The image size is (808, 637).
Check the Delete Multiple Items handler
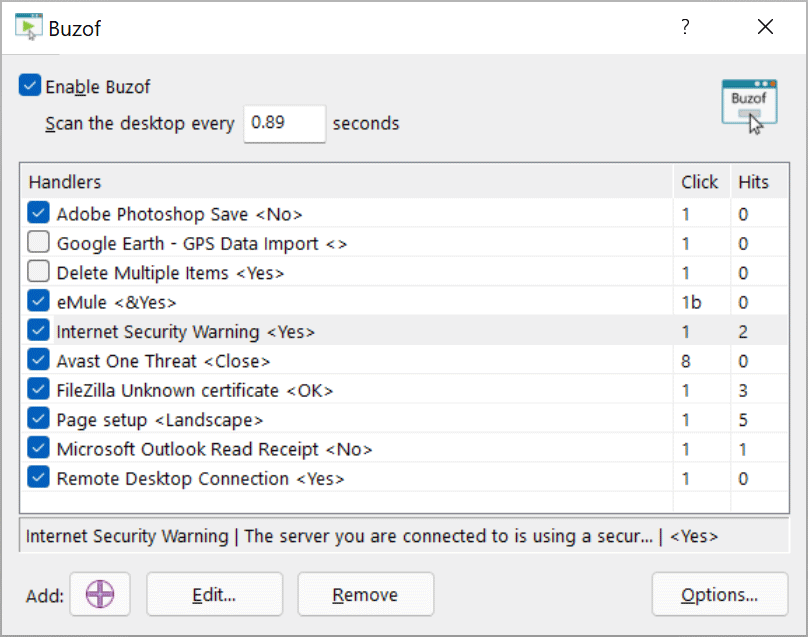[38, 272]
